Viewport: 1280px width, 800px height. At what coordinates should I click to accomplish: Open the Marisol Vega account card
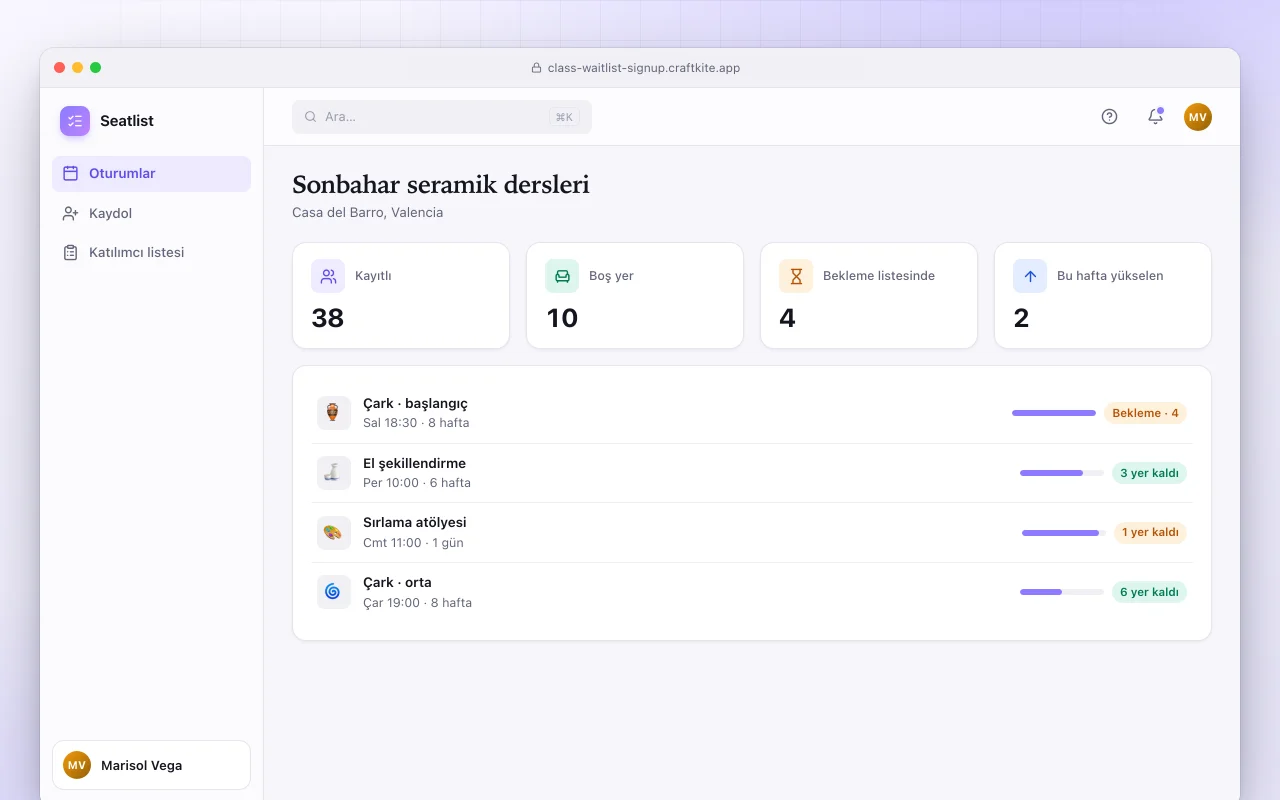click(151, 765)
